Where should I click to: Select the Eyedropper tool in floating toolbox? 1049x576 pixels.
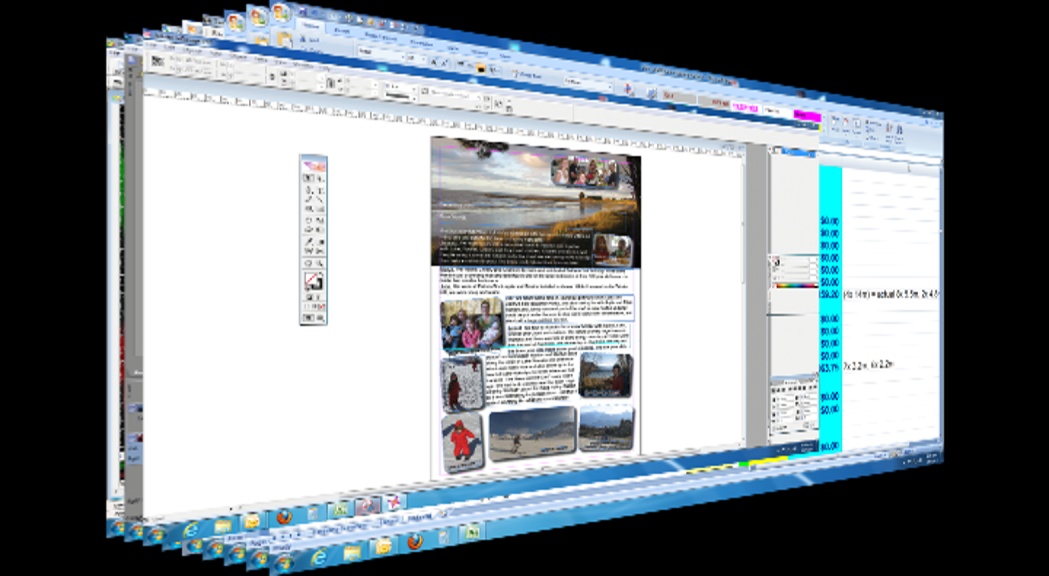(308, 242)
